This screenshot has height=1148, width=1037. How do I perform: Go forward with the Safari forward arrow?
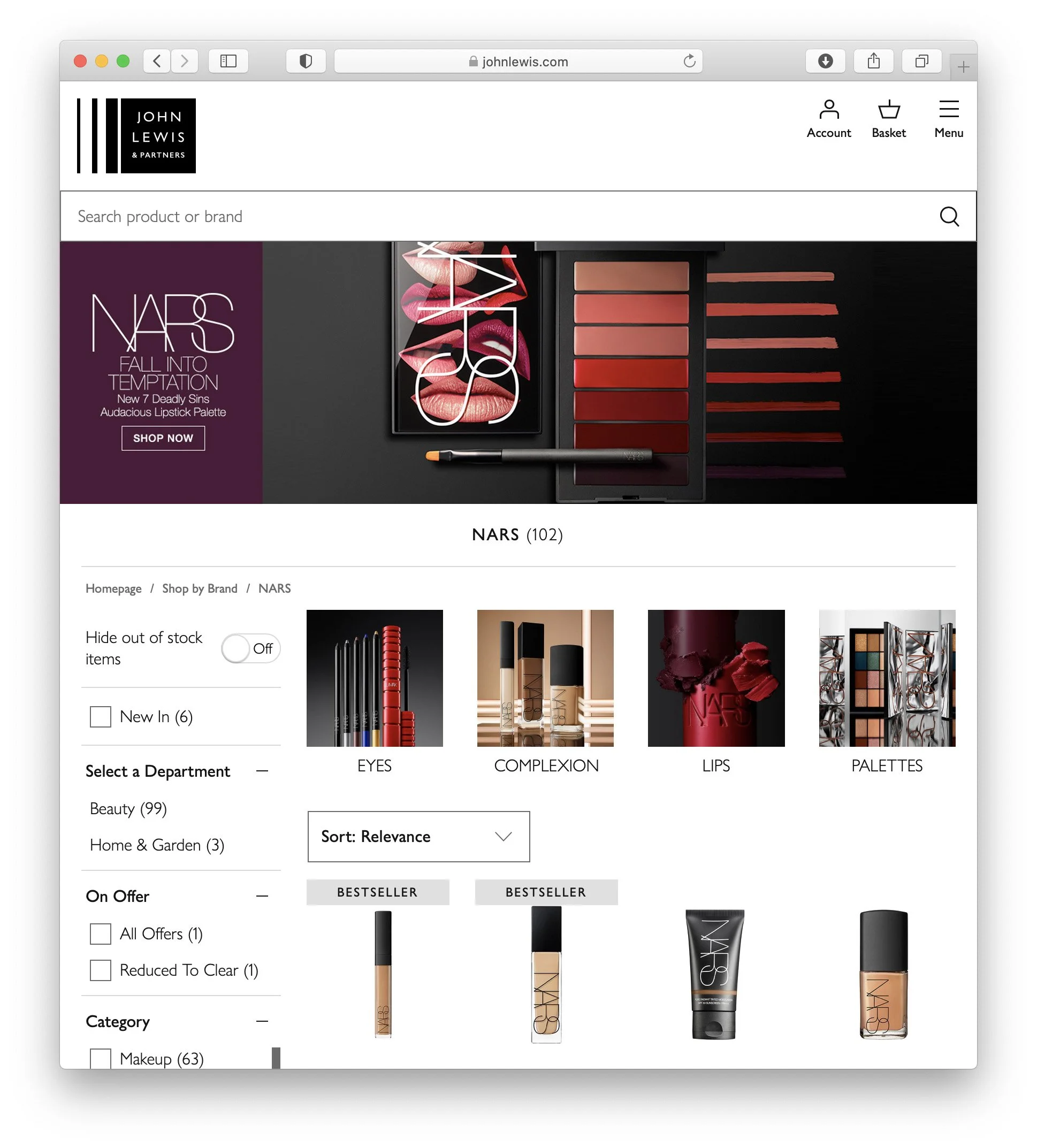(184, 61)
